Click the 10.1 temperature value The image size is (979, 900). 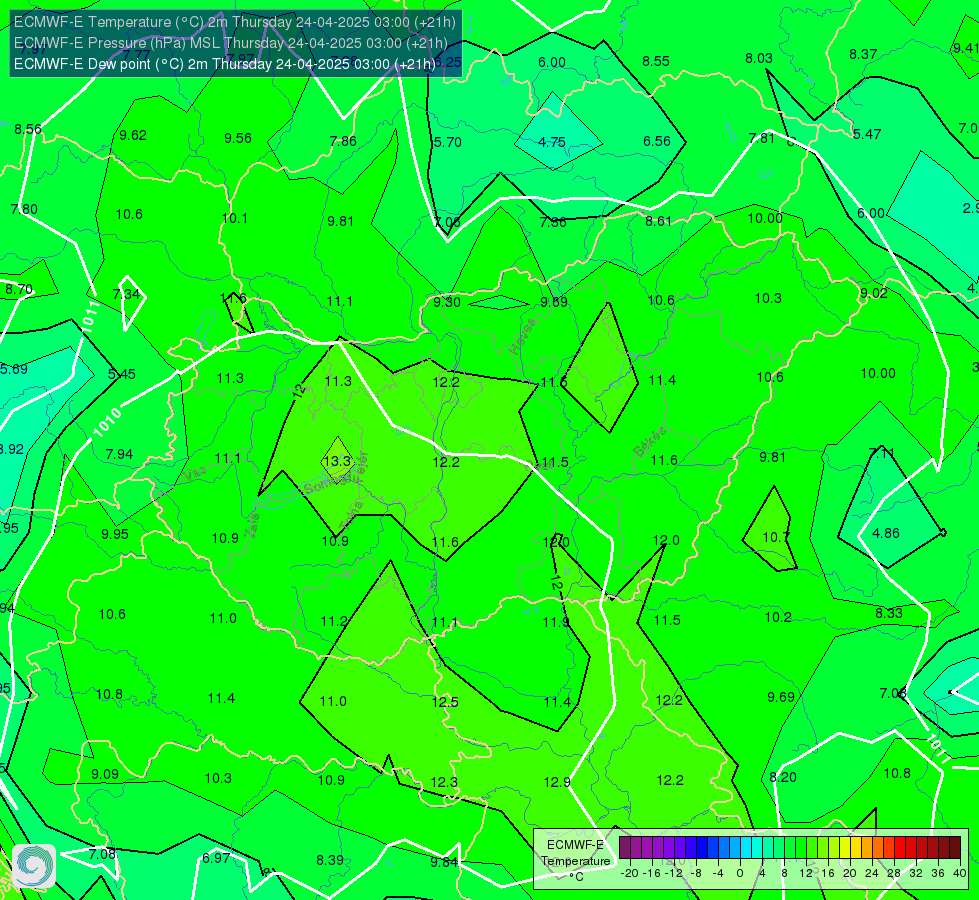[x=235, y=218]
